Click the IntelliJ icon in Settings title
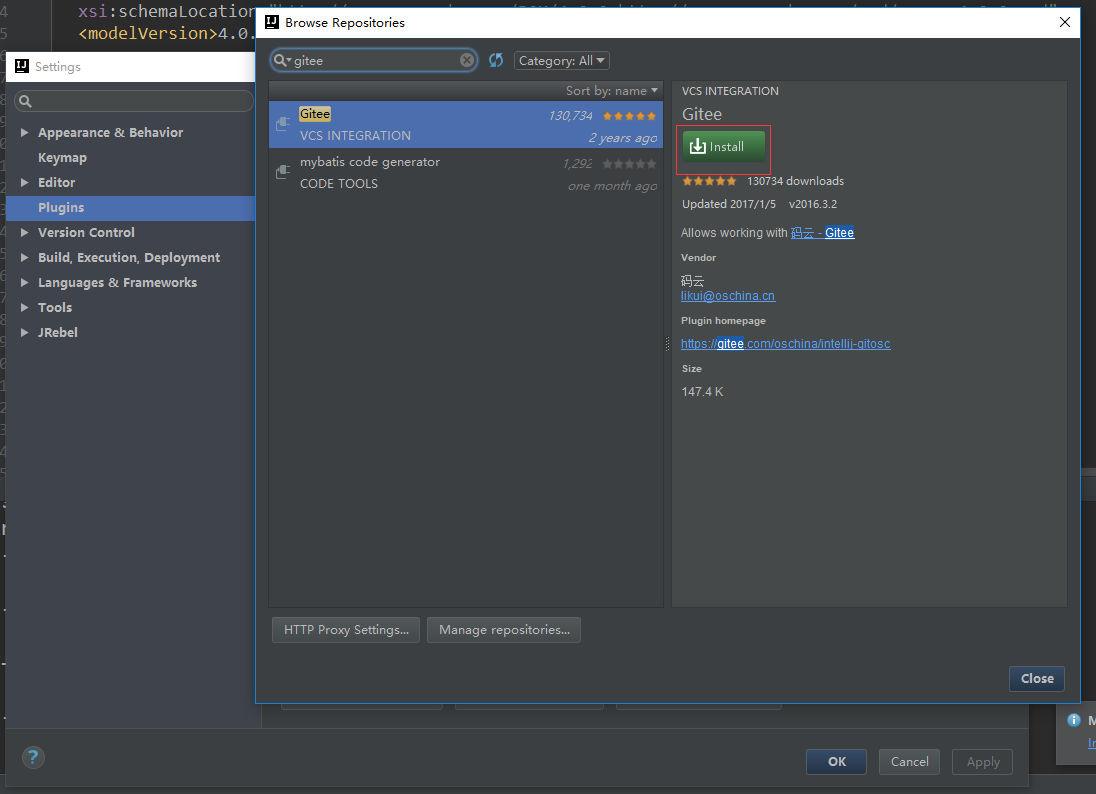This screenshot has width=1096, height=794. pos(22,66)
